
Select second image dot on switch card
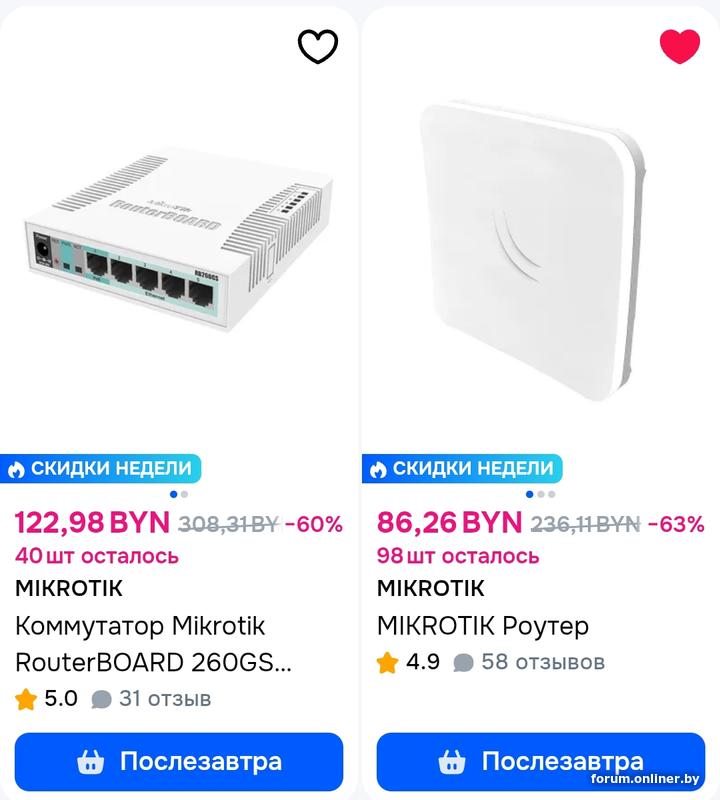(x=184, y=494)
